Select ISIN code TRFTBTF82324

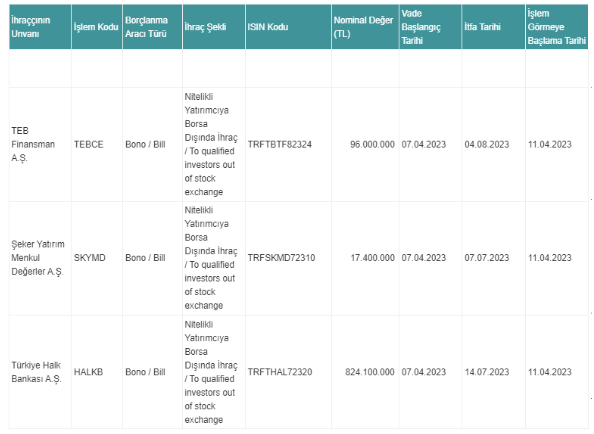coord(280,144)
